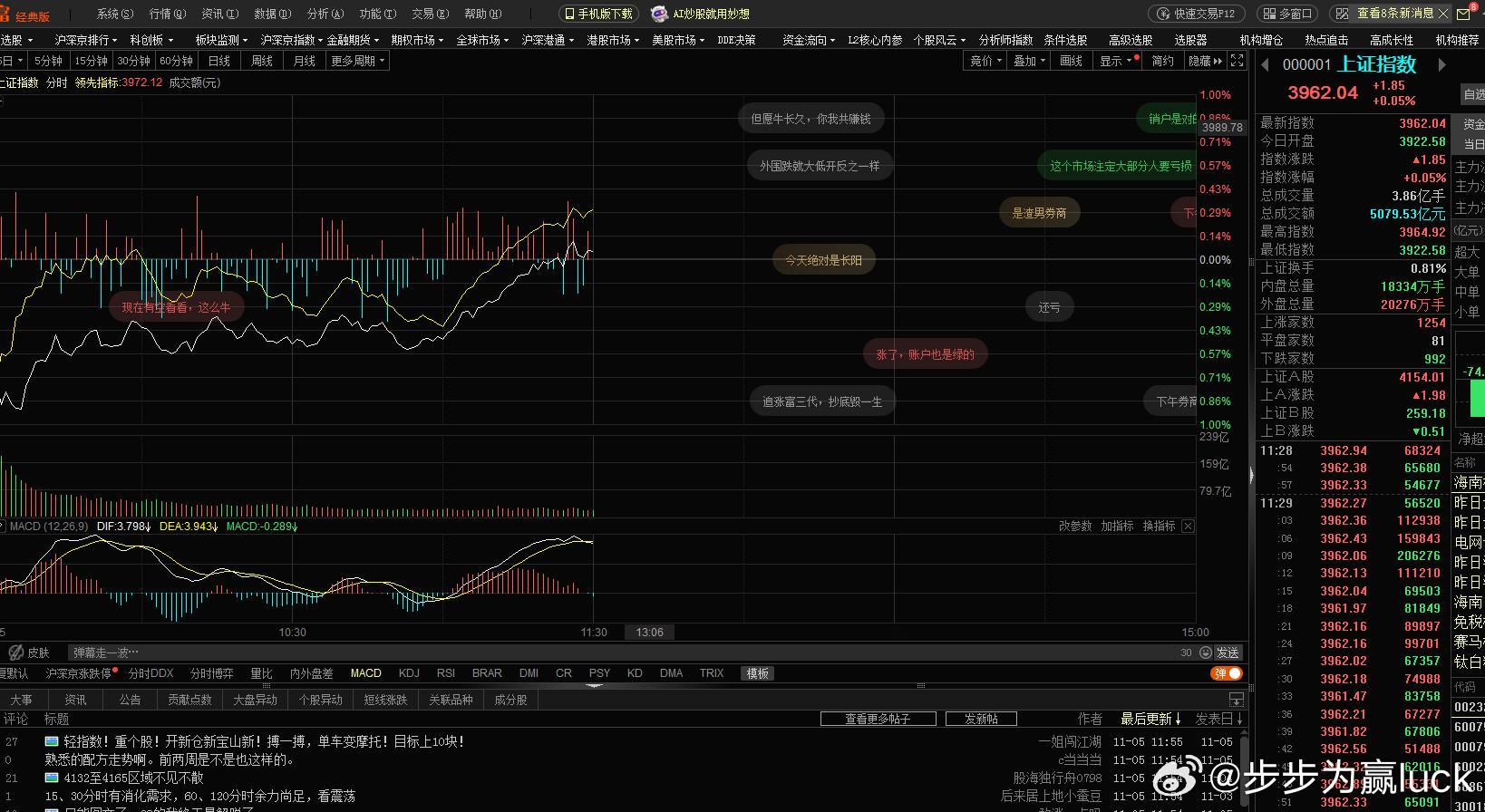1485x812 pixels.
Task: Toggle the 画线 drawing tools
Action: tap(1071, 61)
